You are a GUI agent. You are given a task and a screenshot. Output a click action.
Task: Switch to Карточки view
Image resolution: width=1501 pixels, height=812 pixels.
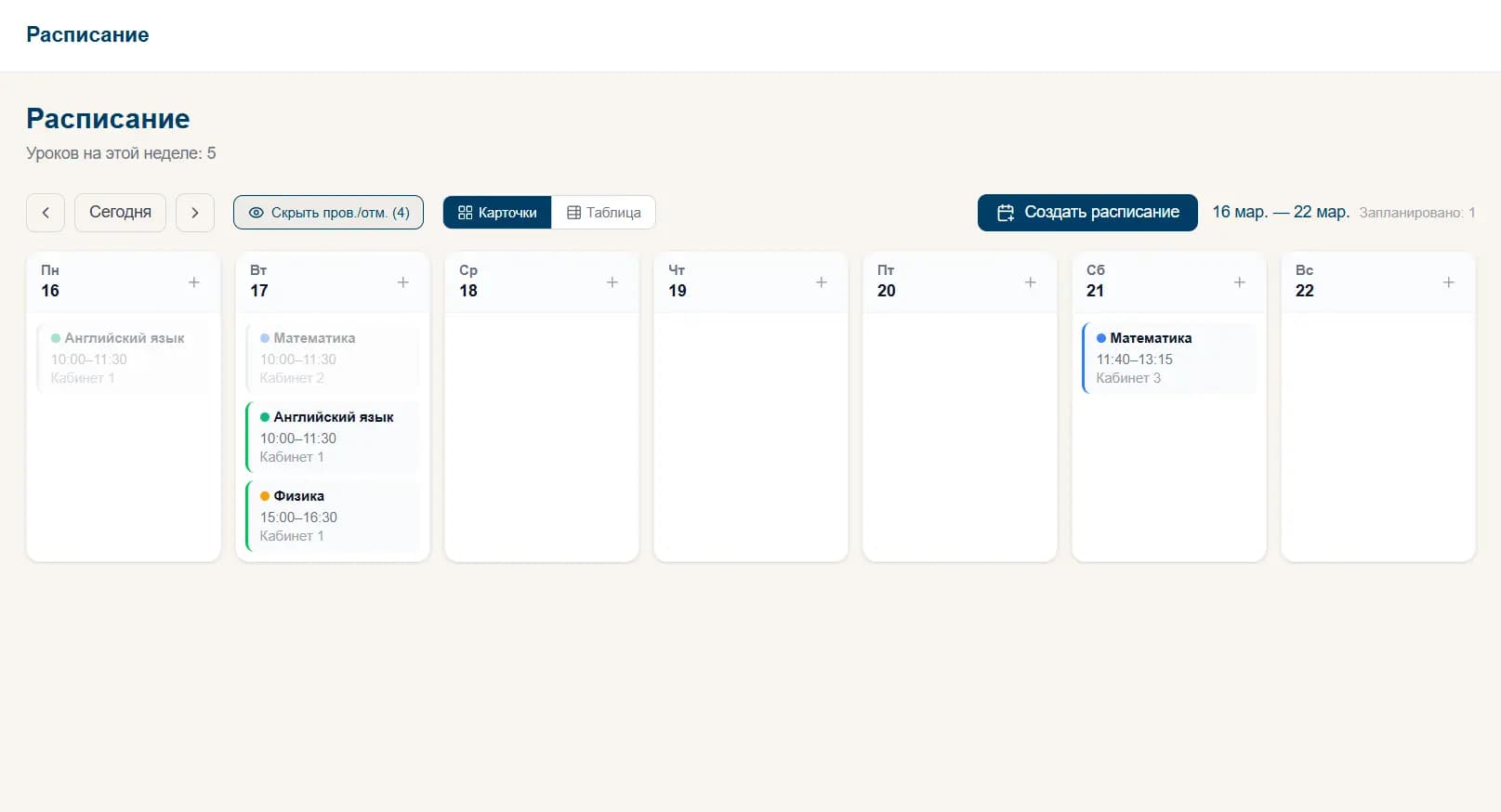[497, 213]
